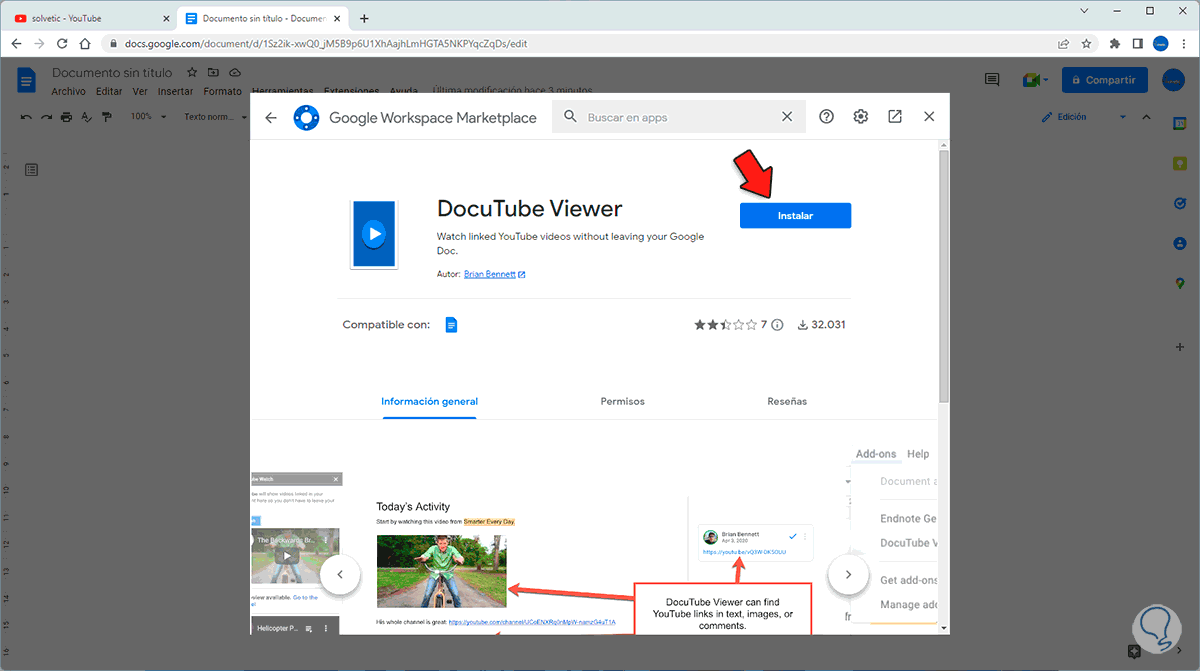The height and width of the screenshot is (671, 1200).
Task: Click the Paint format toolbar icon
Action: click(x=106, y=117)
